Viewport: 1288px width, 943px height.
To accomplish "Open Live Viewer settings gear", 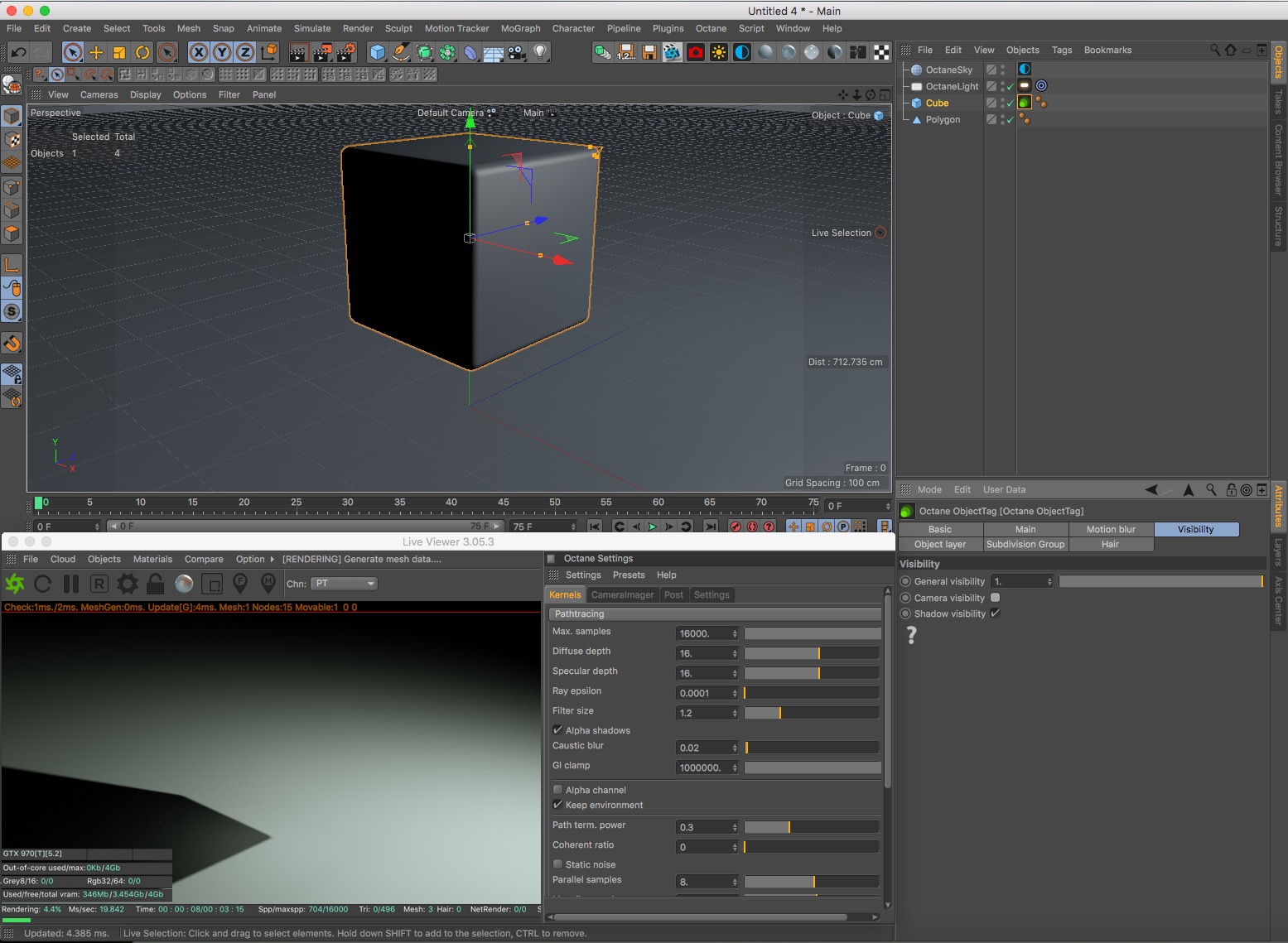I will click(127, 585).
